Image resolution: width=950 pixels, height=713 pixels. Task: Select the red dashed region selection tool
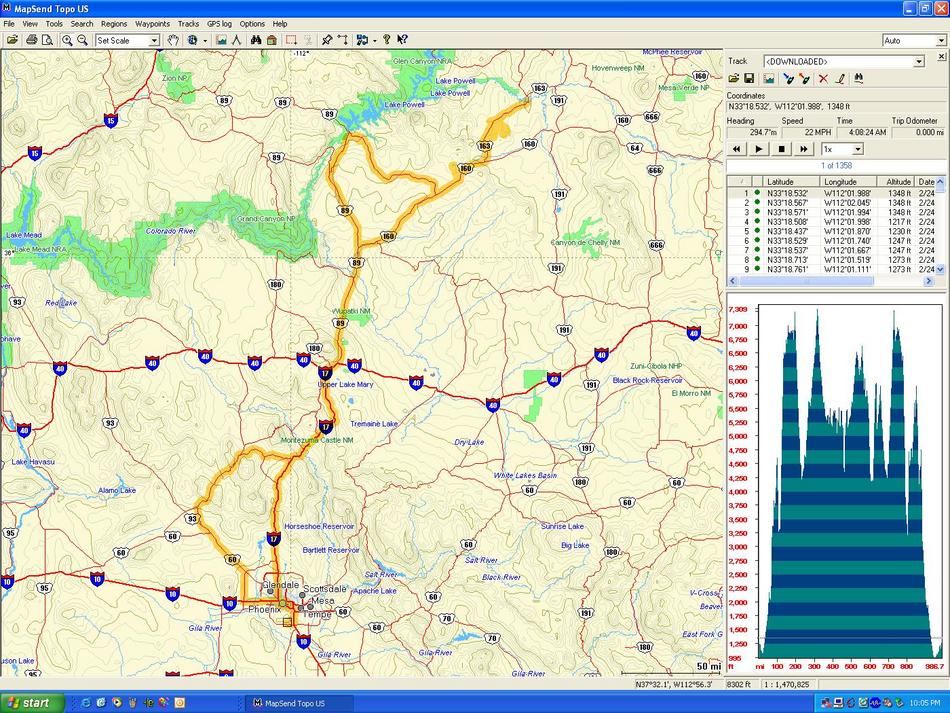pos(291,40)
